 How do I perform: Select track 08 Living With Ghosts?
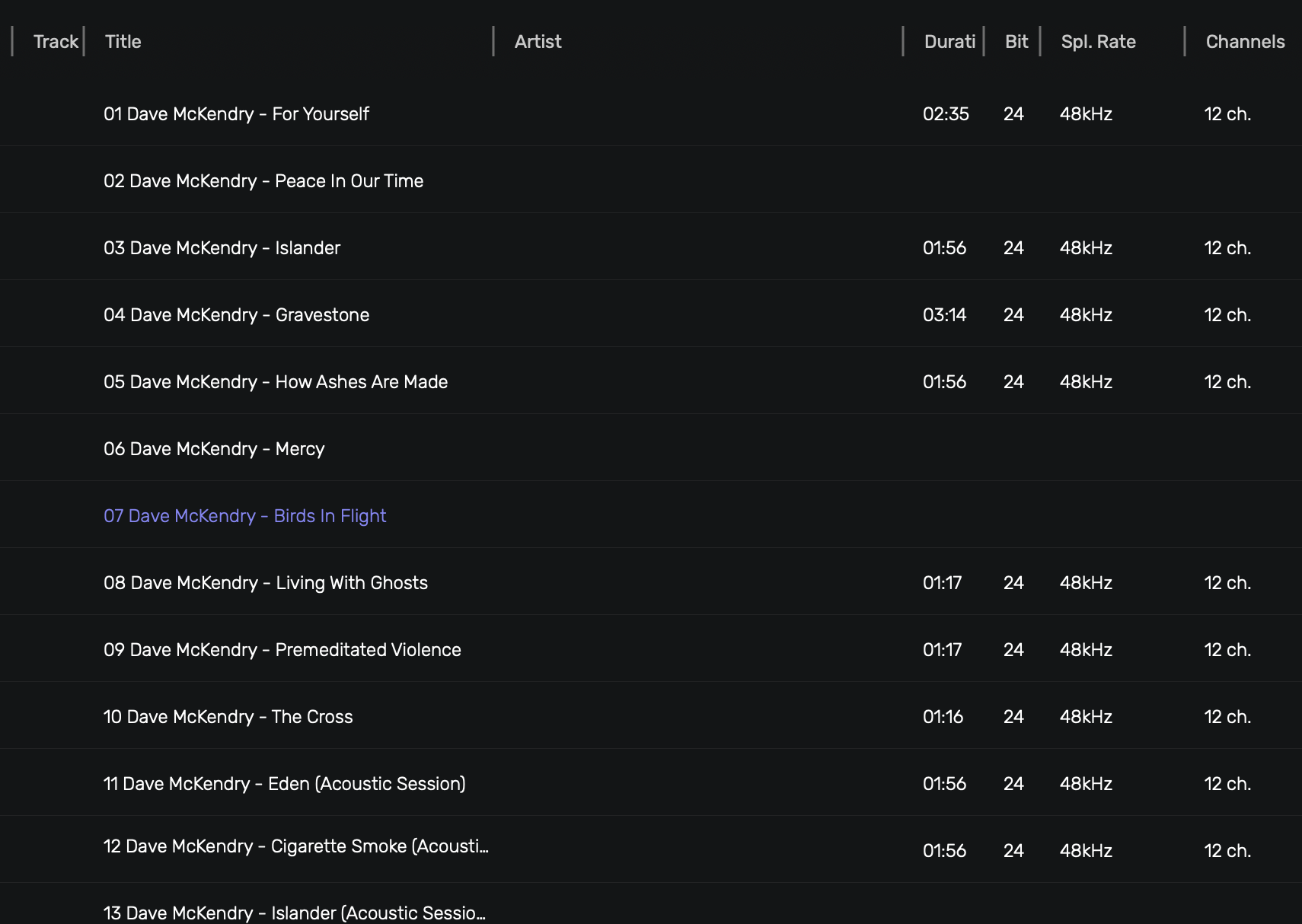(x=651, y=582)
